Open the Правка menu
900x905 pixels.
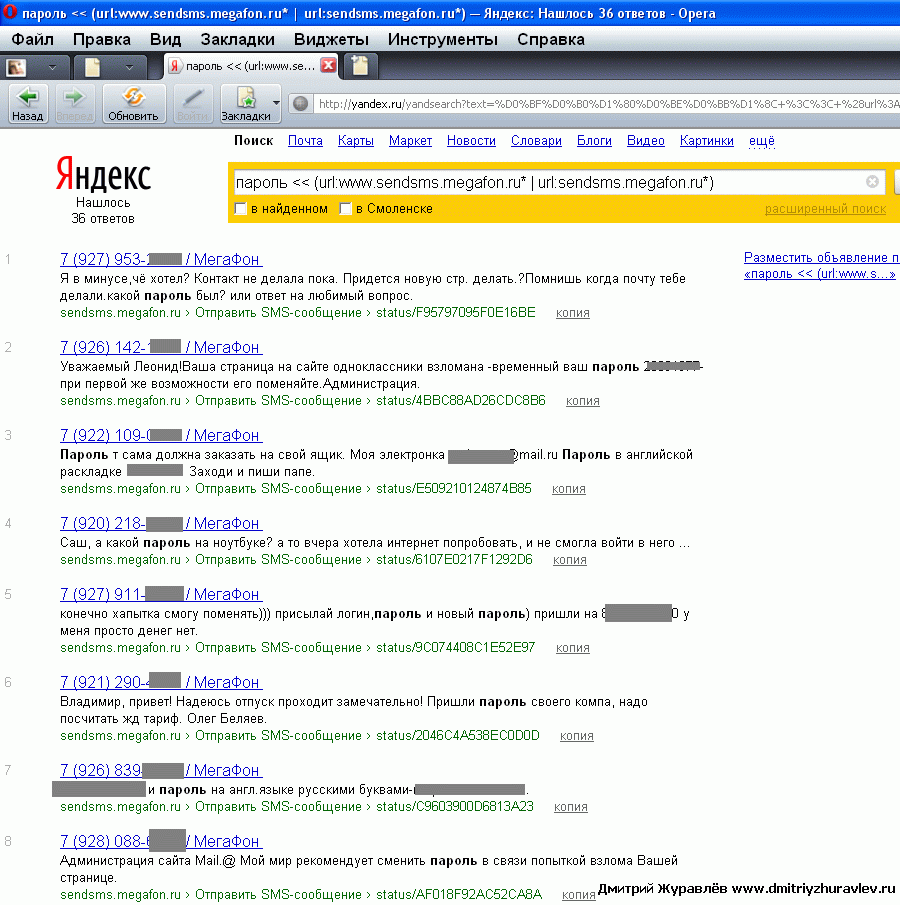click(102, 39)
